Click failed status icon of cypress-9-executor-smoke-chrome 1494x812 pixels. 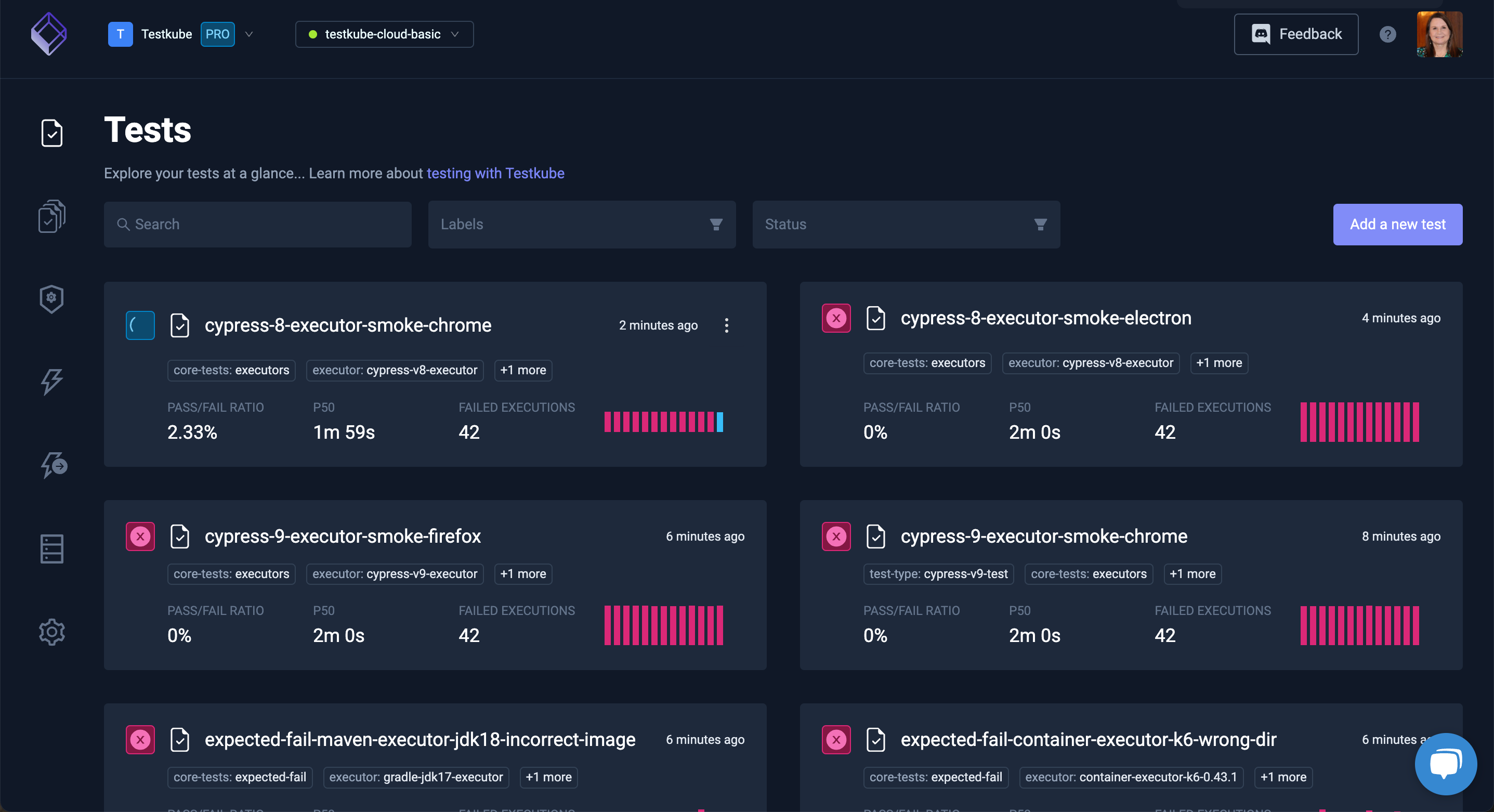pos(836,536)
